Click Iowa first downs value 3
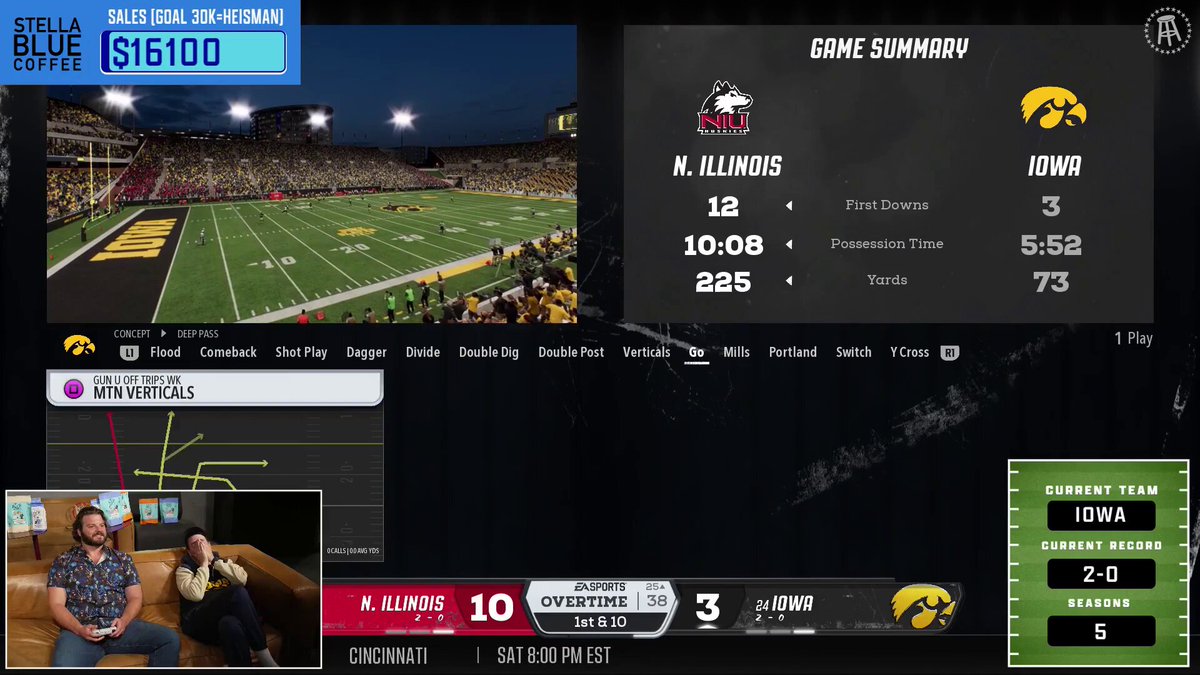Image resolution: width=1200 pixels, height=675 pixels. pos(1051,206)
